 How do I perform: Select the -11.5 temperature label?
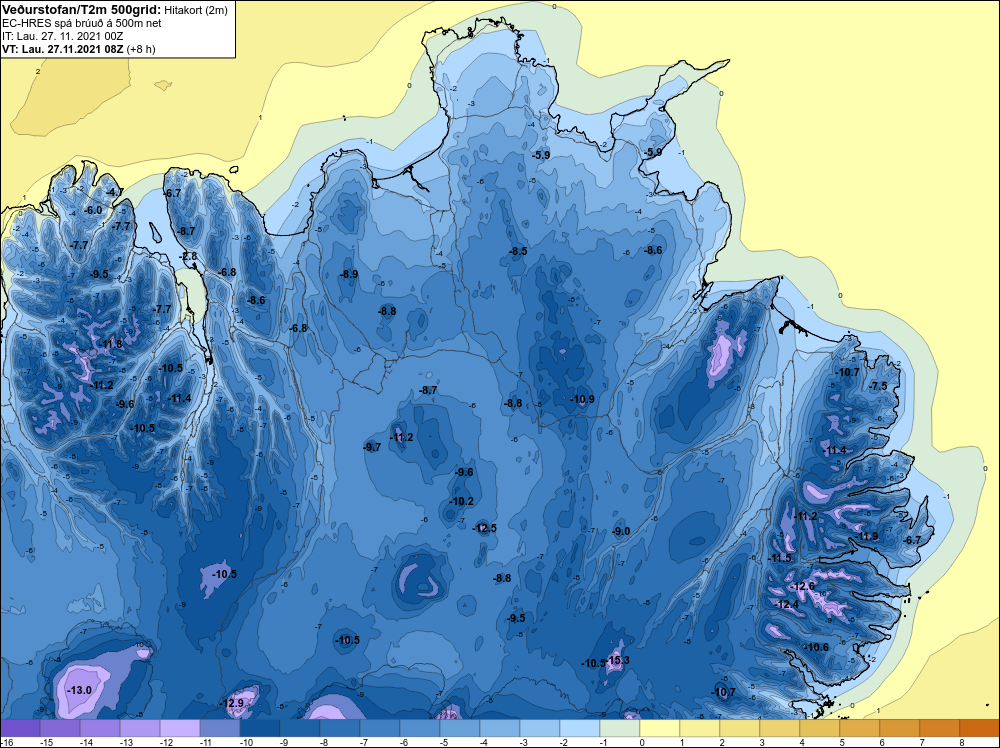(779, 558)
